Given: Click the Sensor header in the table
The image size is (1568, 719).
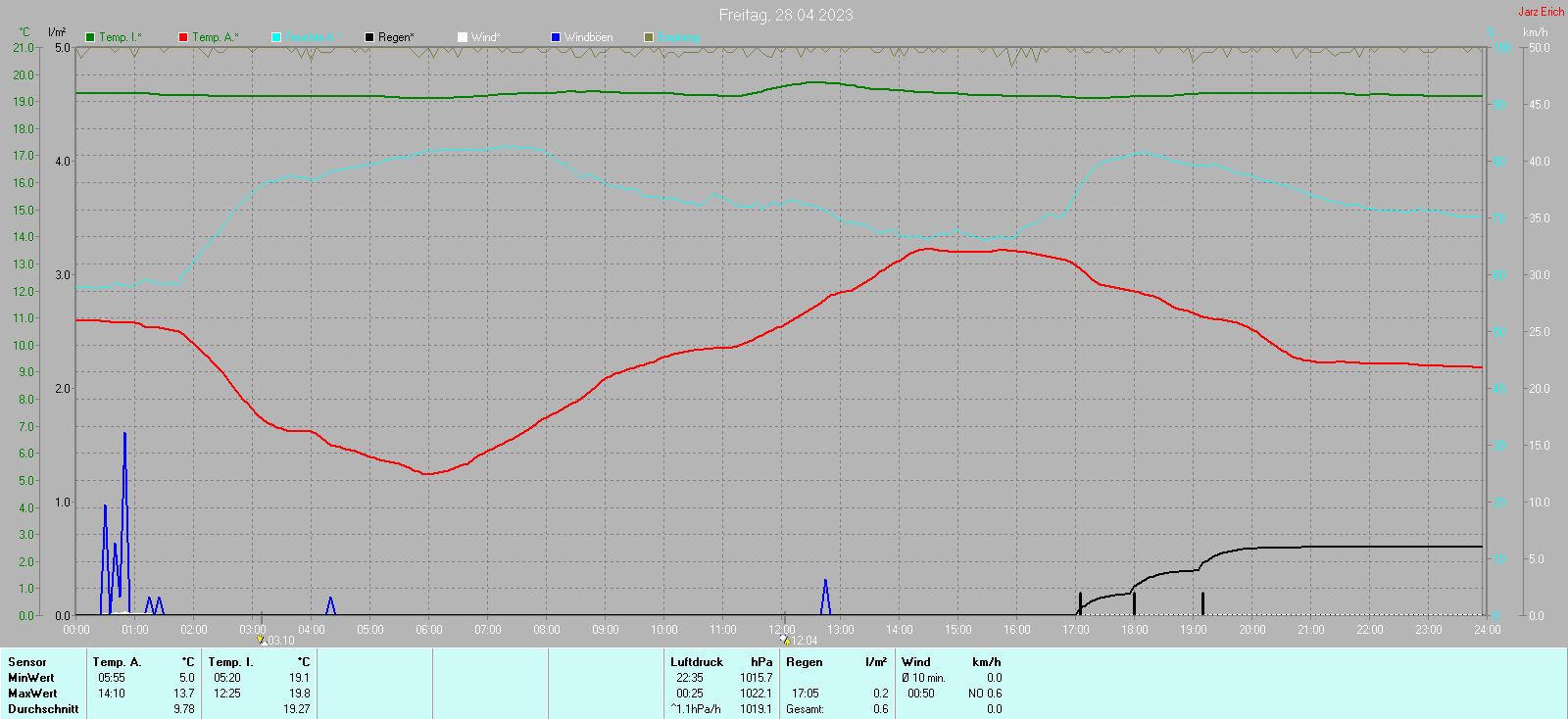Looking at the screenshot, I should pyautogui.click(x=27, y=662).
